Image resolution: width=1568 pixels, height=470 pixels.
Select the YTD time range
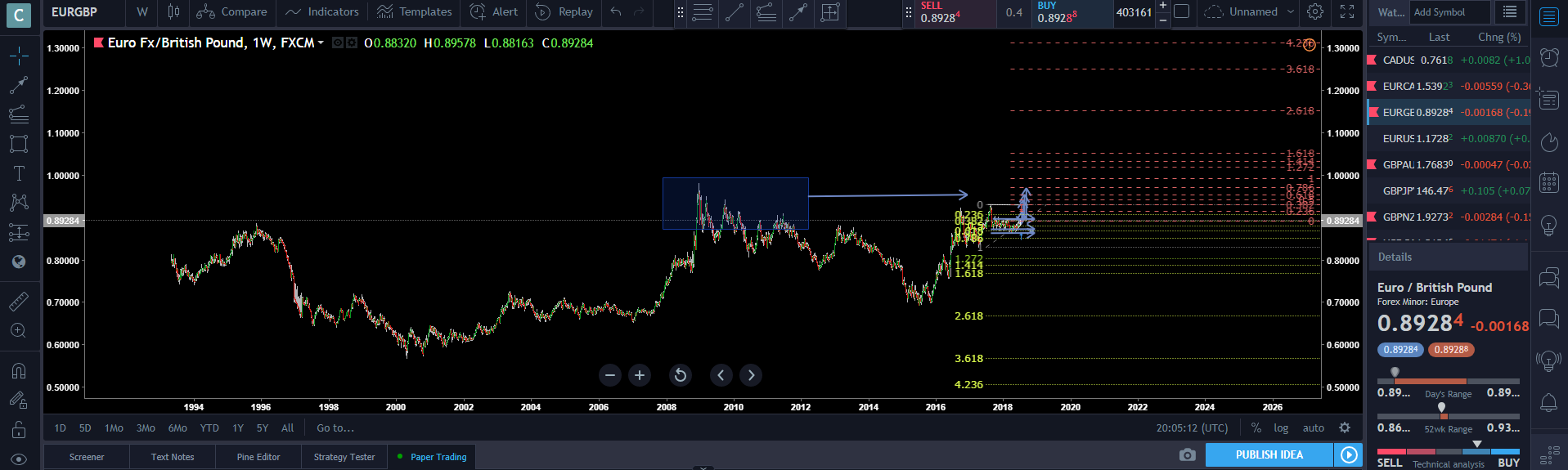pyautogui.click(x=209, y=427)
